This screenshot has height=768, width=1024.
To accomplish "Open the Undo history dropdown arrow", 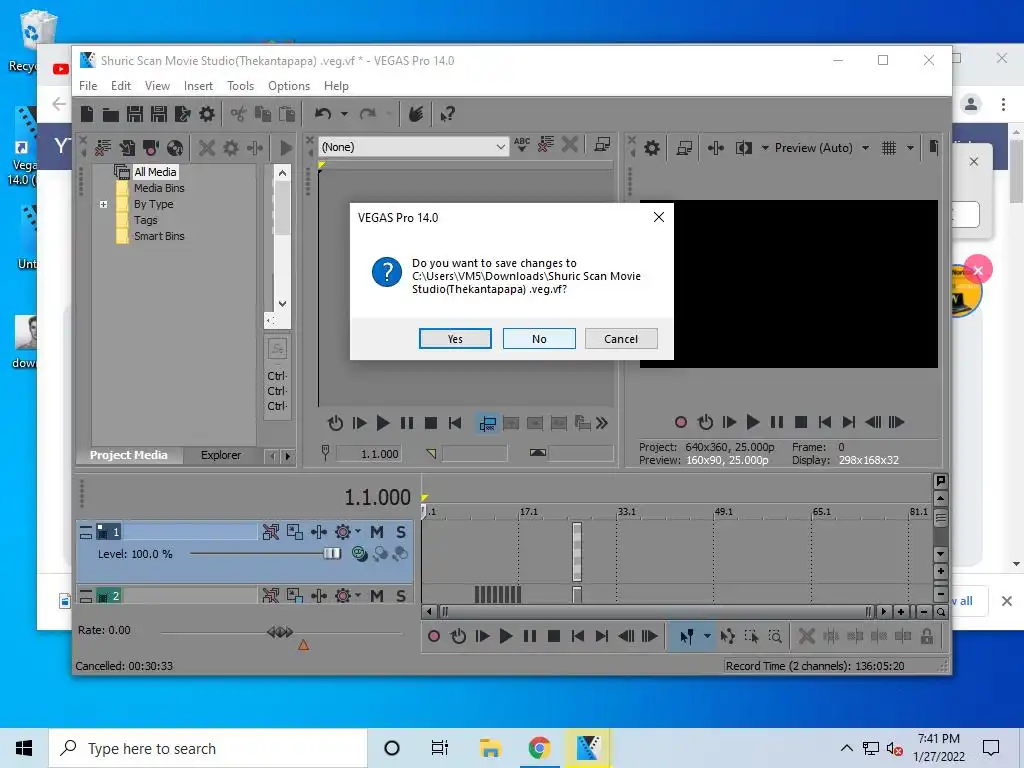I will [x=344, y=114].
